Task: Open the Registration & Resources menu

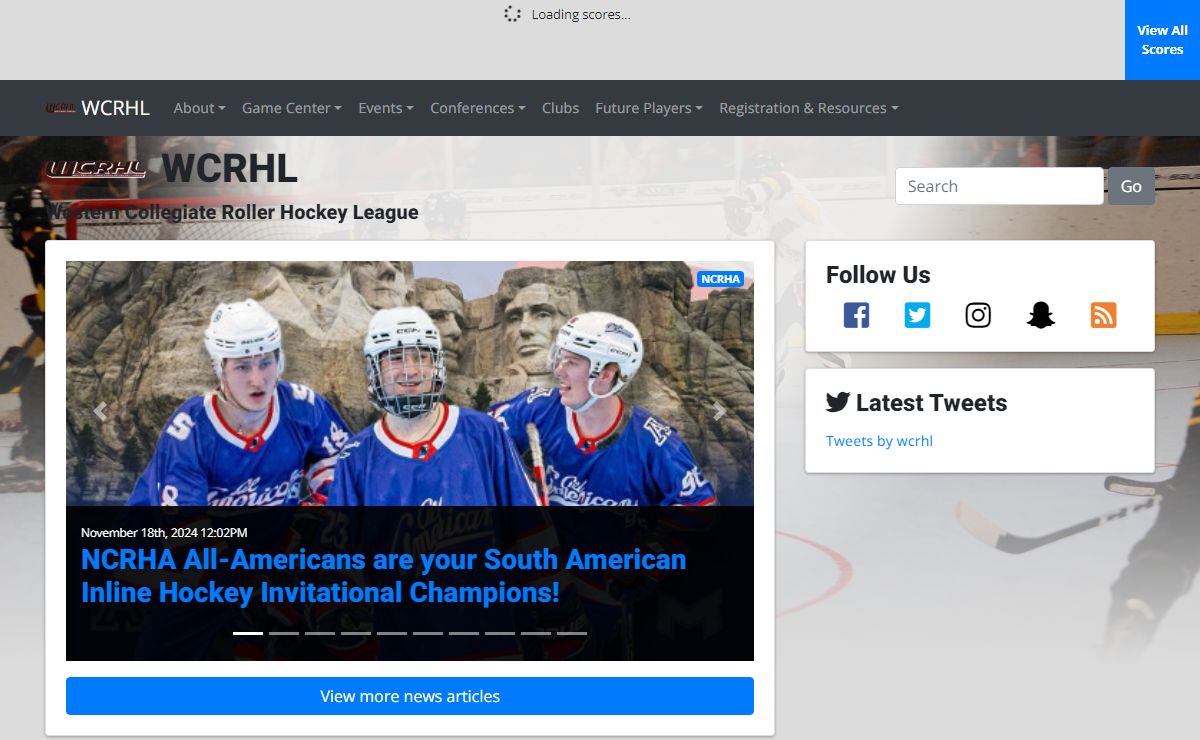Action: [x=808, y=108]
